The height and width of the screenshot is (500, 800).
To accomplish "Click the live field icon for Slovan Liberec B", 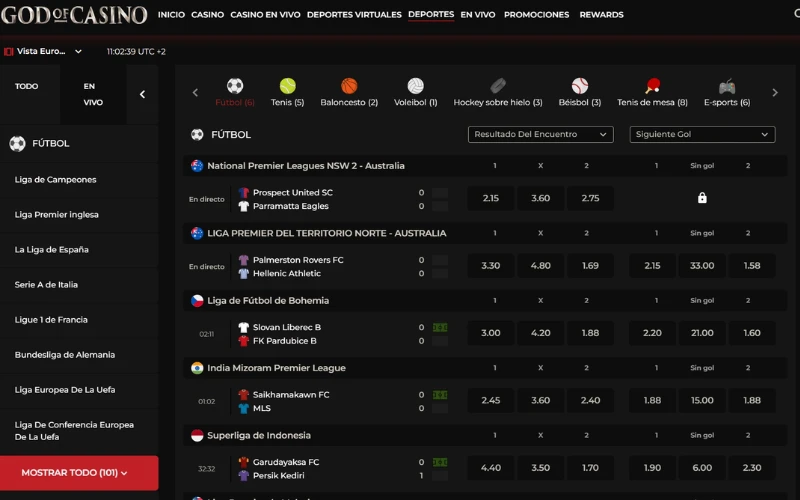I will pyautogui.click(x=440, y=328).
